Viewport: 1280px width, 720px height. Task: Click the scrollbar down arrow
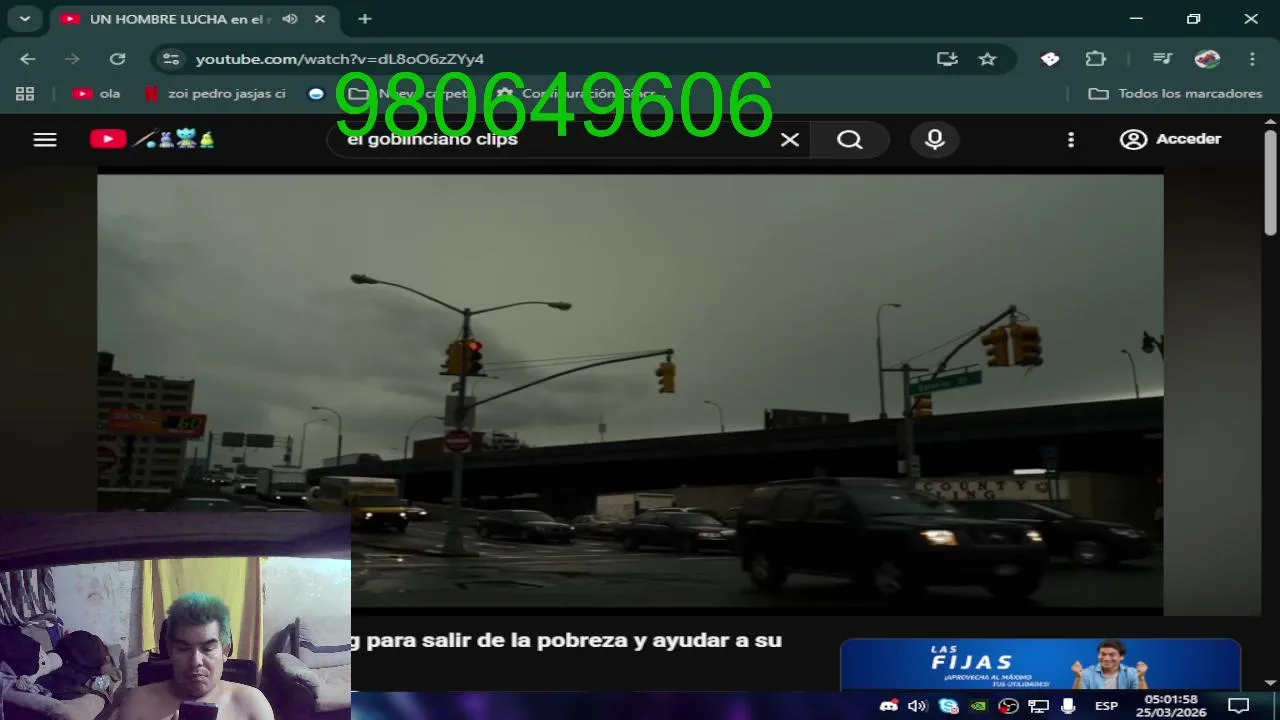1270,682
